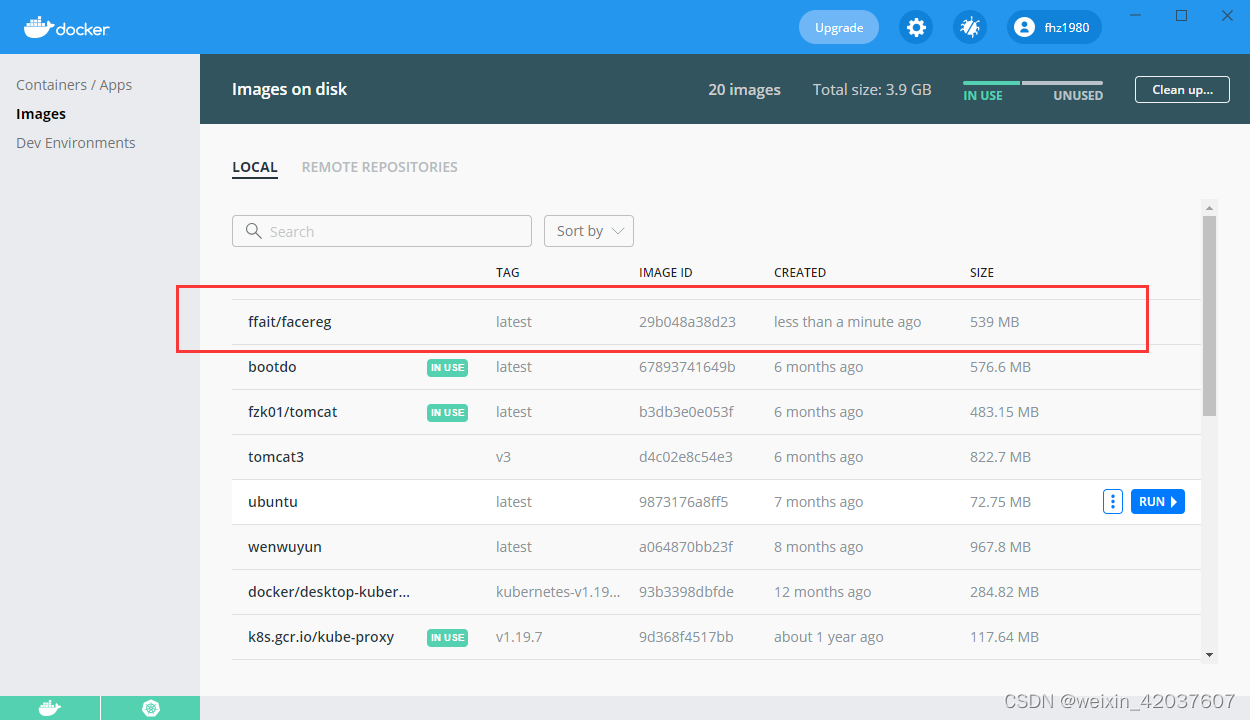
Task: Click the Docker whale logo
Action: point(66,27)
